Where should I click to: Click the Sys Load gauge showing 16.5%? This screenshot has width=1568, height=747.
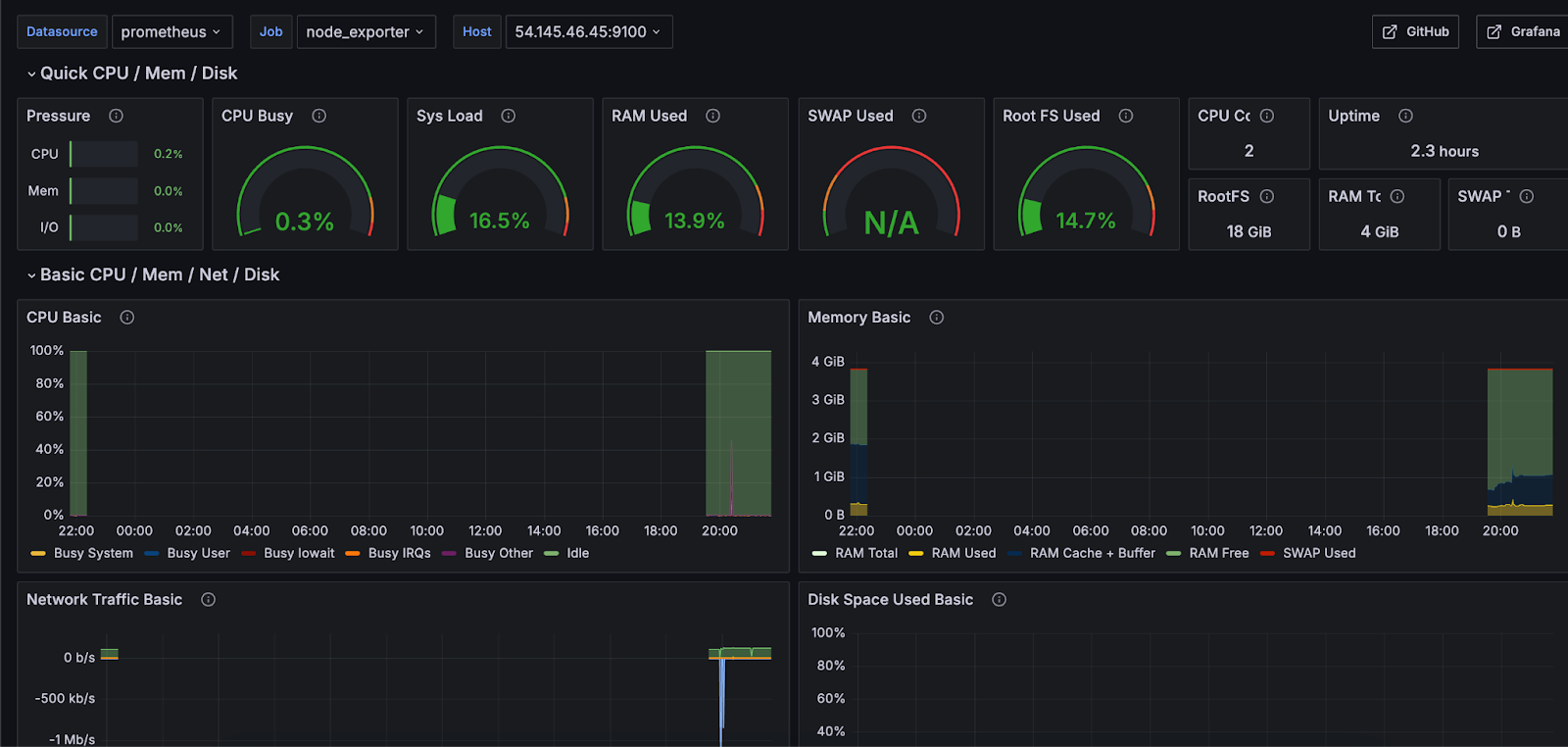[x=500, y=192]
